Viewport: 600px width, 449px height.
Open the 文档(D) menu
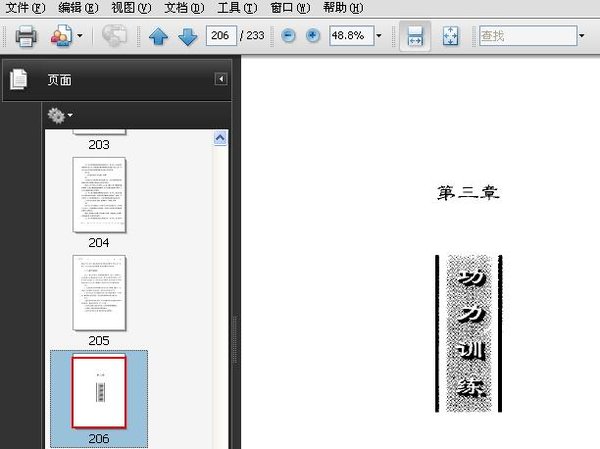point(184,8)
